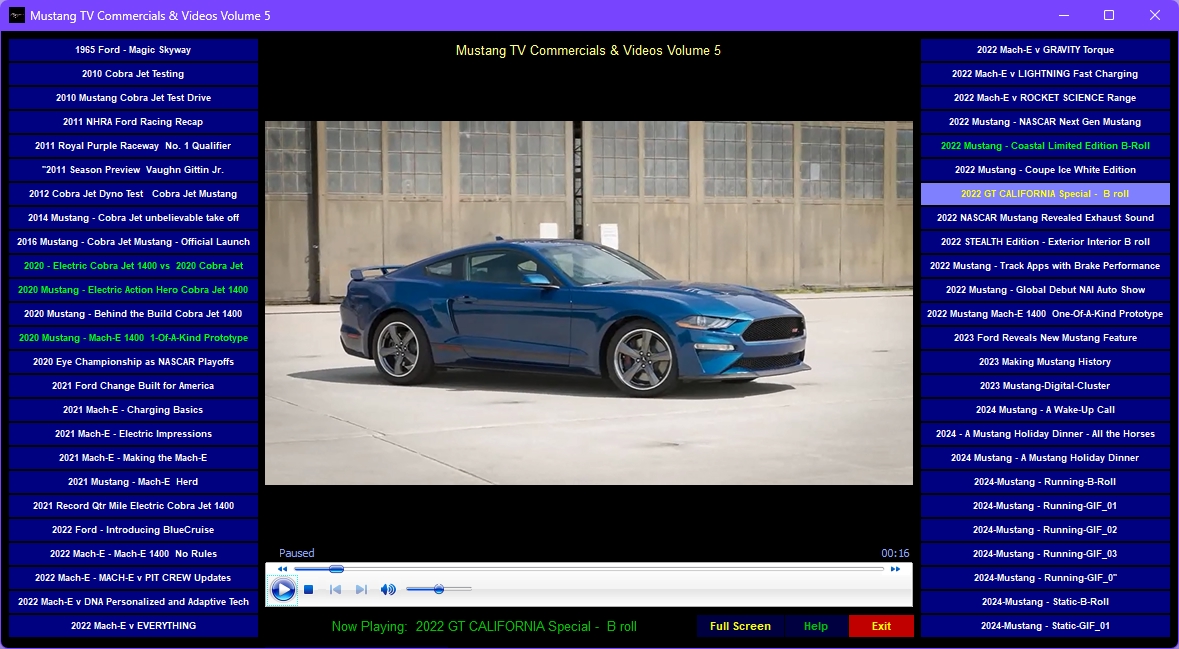The height and width of the screenshot is (649, 1179).
Task: Select 2023 Making Mustang History
Action: 1045,362
